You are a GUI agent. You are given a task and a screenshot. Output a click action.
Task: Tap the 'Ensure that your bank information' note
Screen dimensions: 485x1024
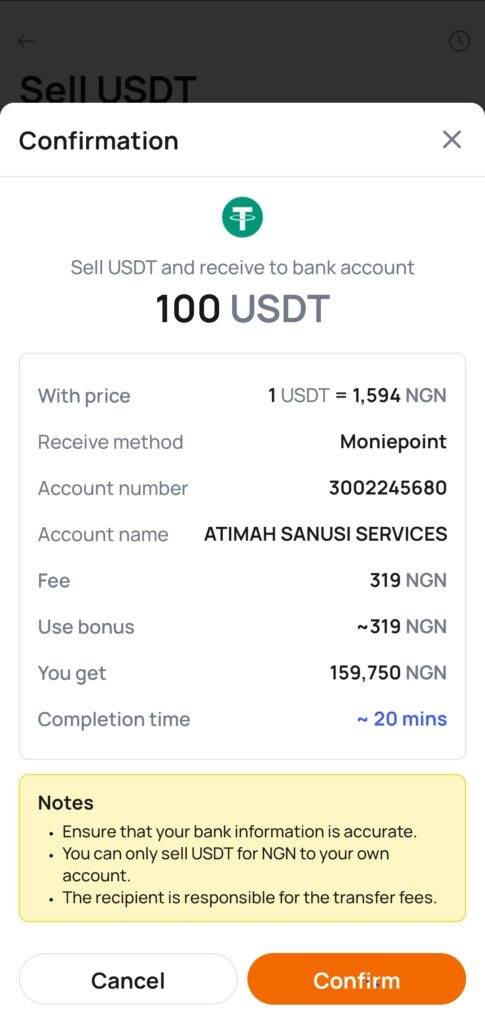[x=240, y=832]
